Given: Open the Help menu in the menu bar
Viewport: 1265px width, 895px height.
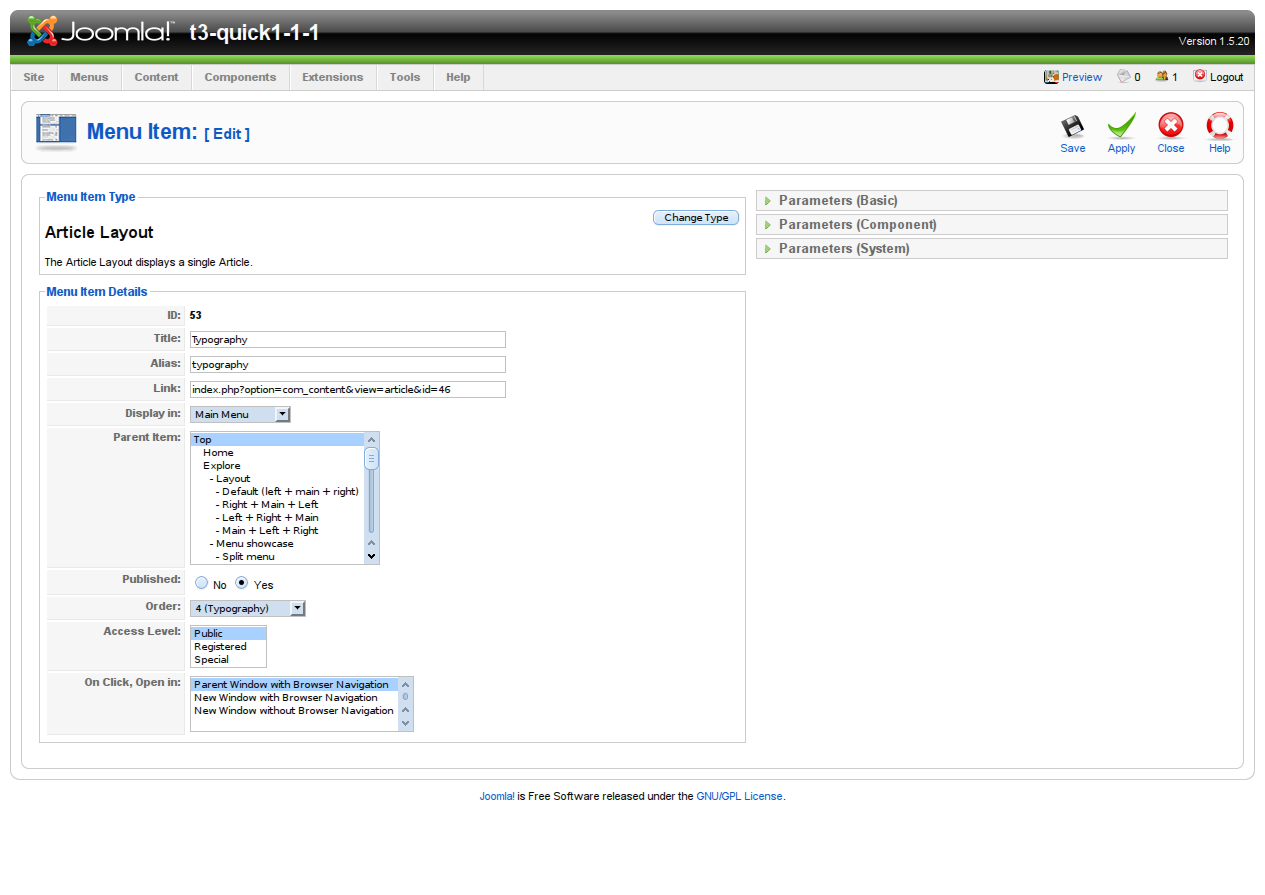Looking at the screenshot, I should click(x=458, y=77).
